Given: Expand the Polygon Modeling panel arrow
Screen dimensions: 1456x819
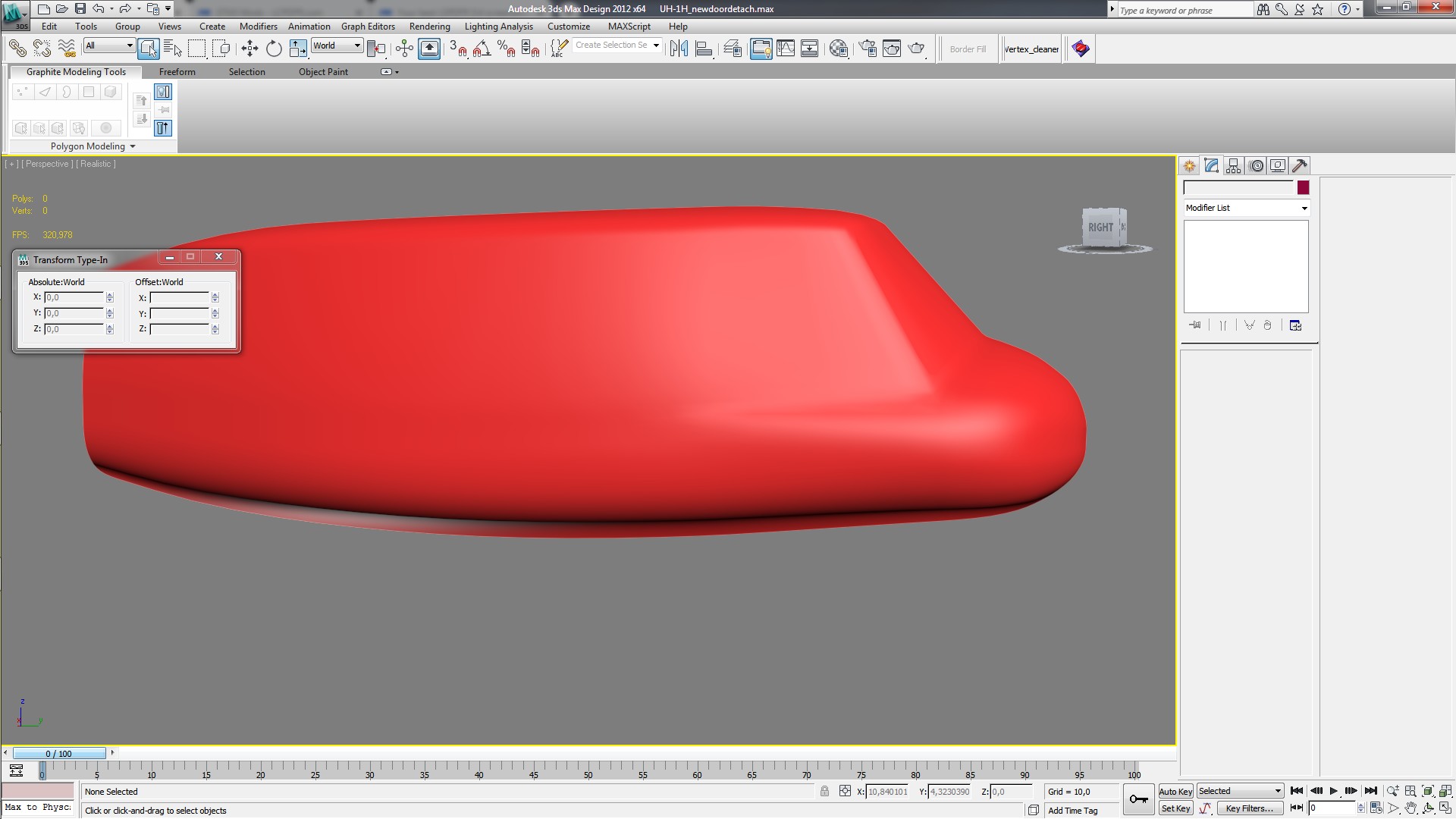Looking at the screenshot, I should 133,146.
